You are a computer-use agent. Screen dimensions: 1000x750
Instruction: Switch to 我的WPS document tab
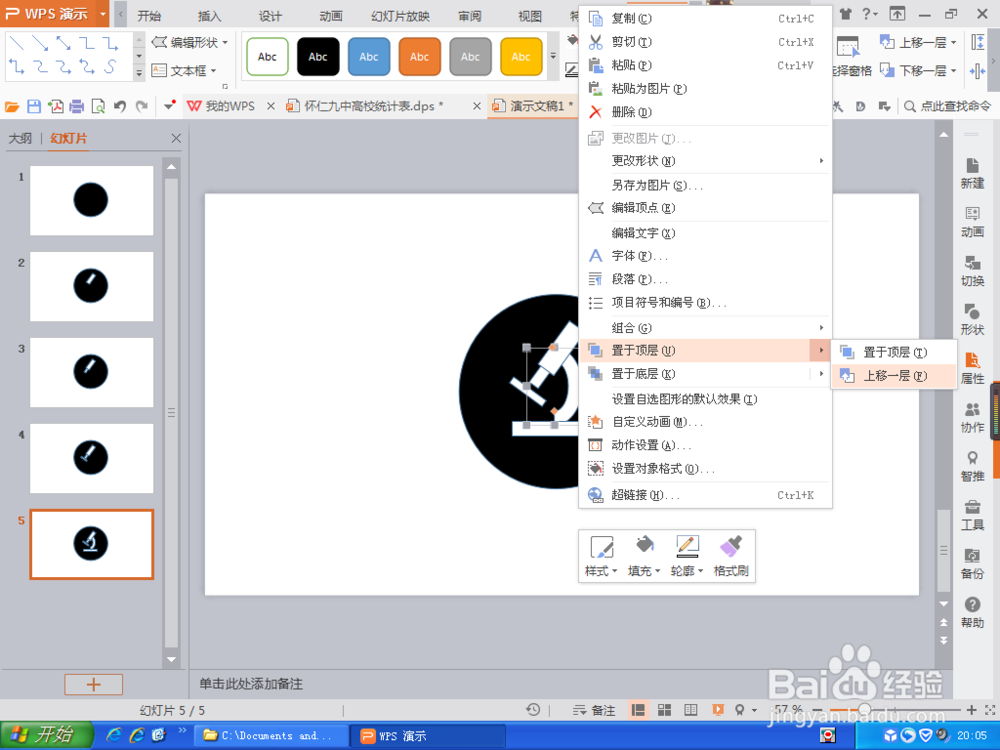tap(222, 106)
